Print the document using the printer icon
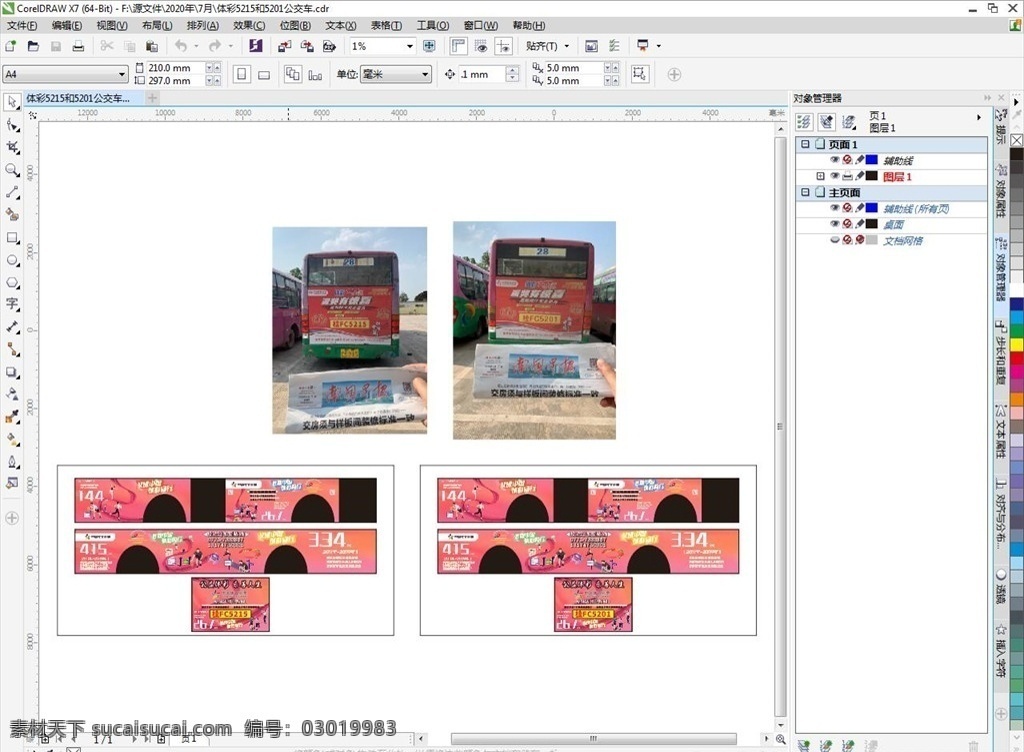 click(78, 46)
